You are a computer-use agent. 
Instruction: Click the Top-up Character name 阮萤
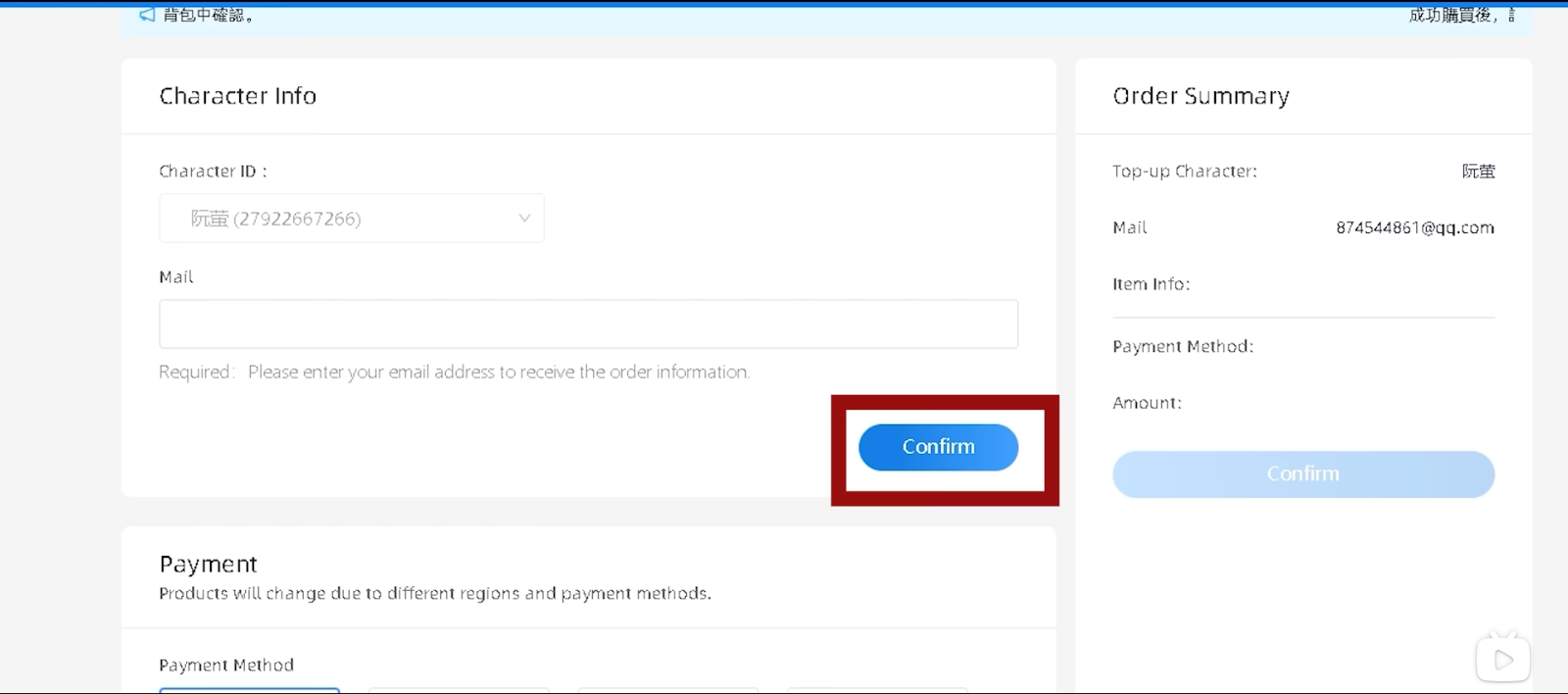pyautogui.click(x=1478, y=172)
